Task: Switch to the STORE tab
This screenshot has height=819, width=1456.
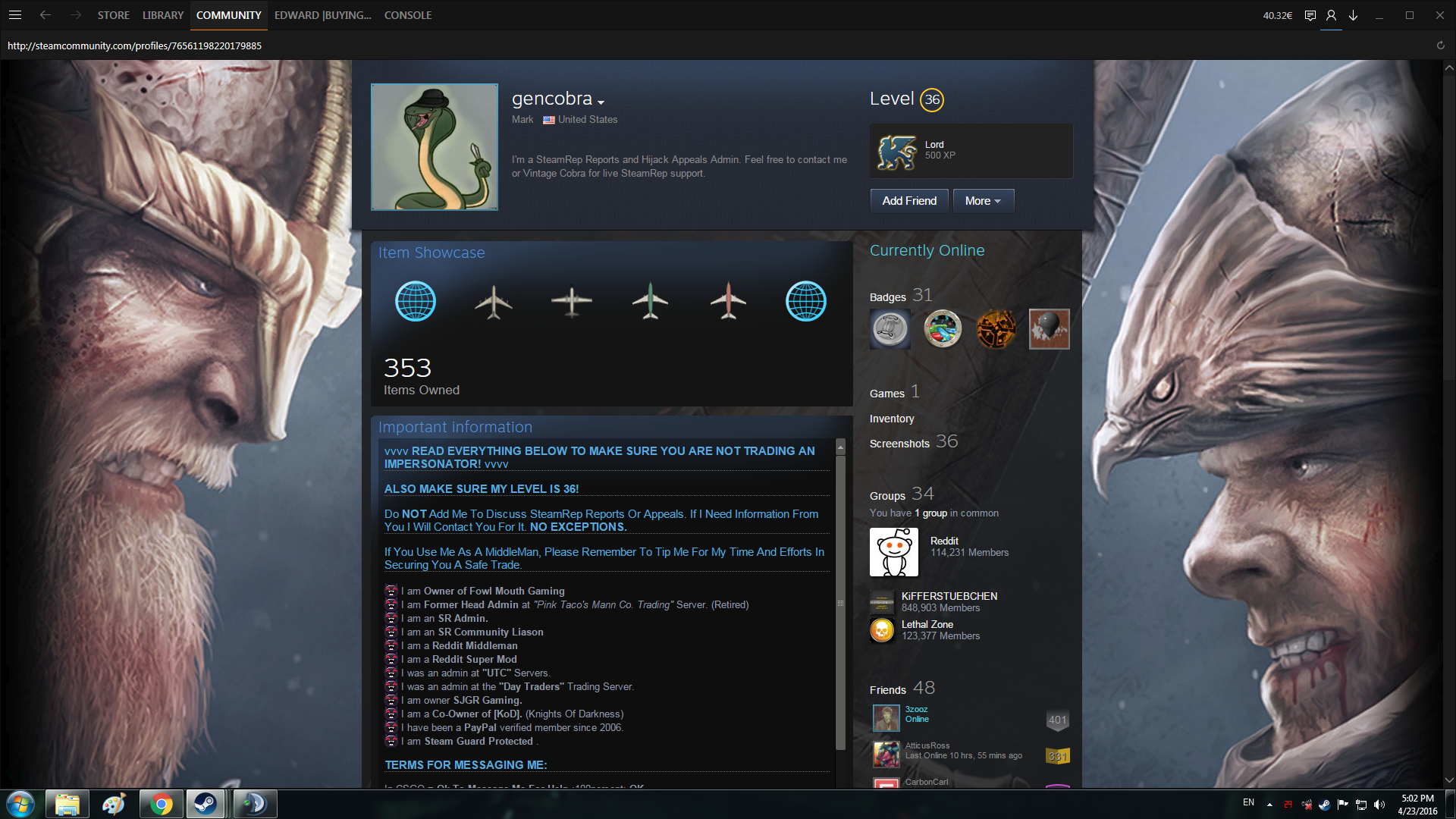Action: click(x=113, y=15)
